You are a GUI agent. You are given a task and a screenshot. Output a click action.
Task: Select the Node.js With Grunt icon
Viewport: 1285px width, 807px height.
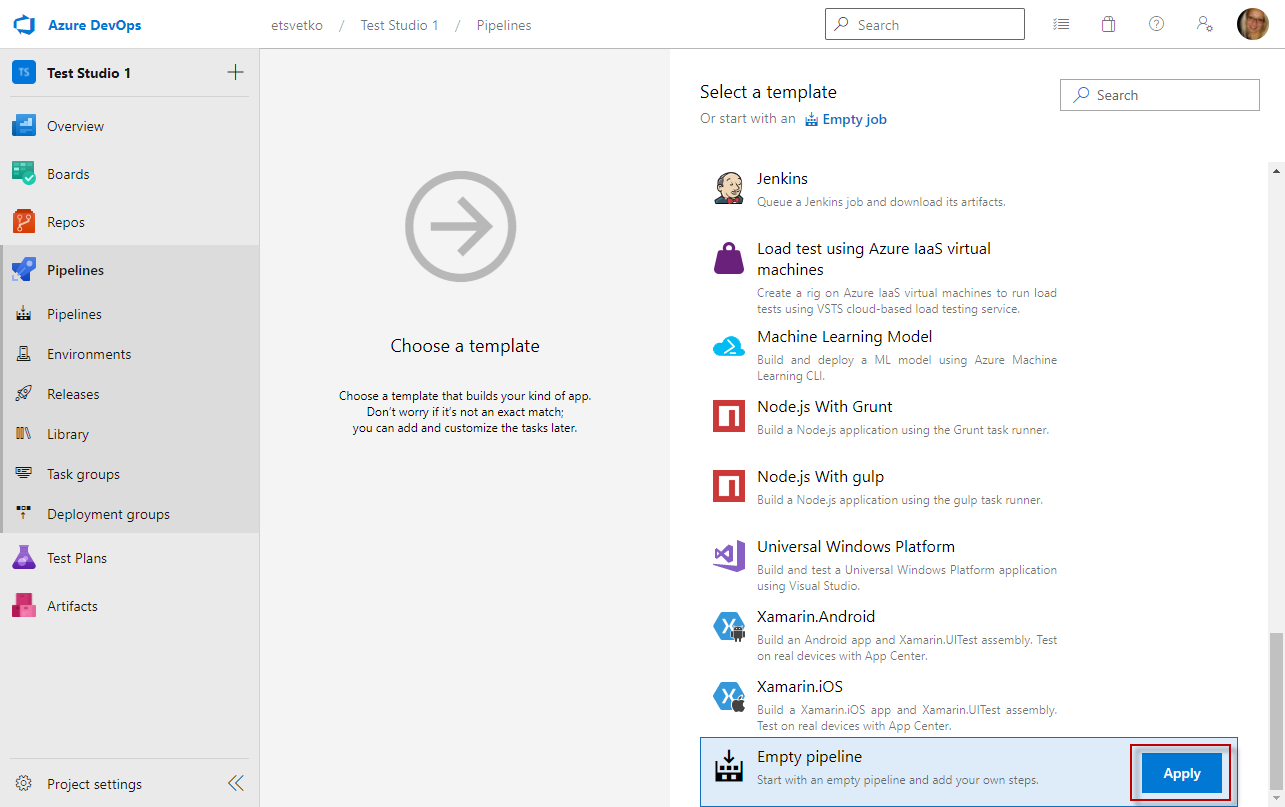click(728, 416)
